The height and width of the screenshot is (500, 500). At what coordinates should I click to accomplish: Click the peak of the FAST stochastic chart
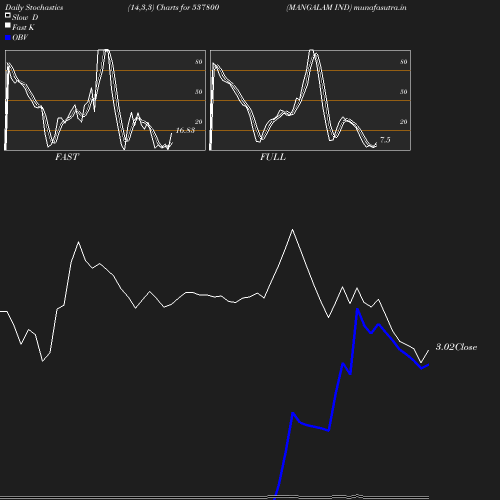[x=103, y=50]
